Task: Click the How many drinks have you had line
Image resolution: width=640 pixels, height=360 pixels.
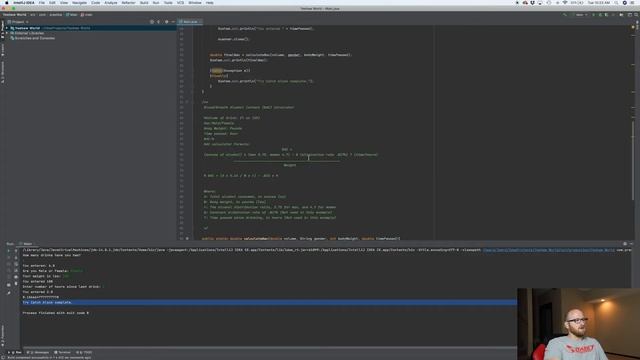Action: (x=52, y=255)
